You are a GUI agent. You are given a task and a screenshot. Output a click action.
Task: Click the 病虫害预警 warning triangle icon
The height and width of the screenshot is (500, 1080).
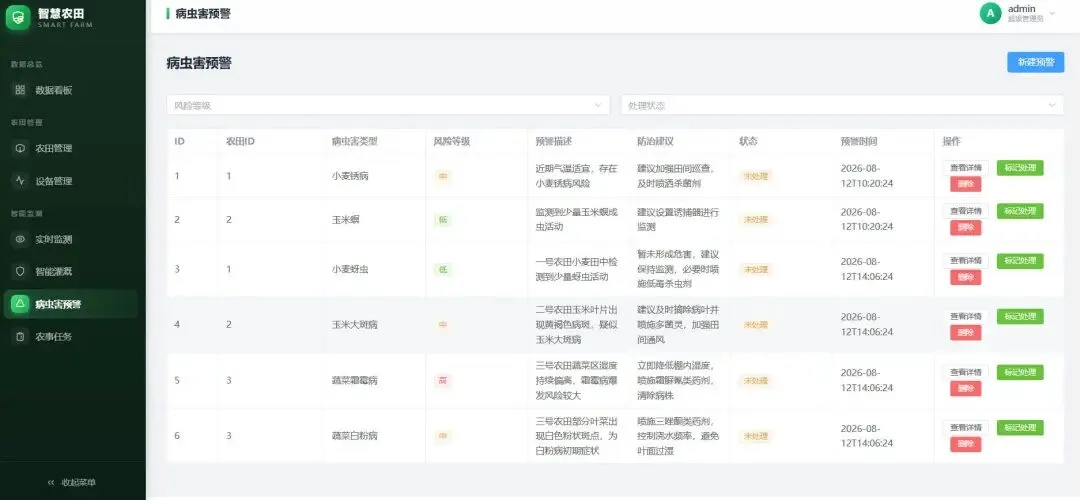(20, 304)
